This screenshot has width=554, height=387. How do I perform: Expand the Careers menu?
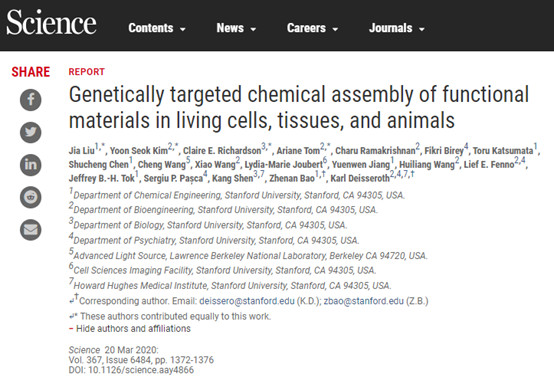[x=312, y=28]
